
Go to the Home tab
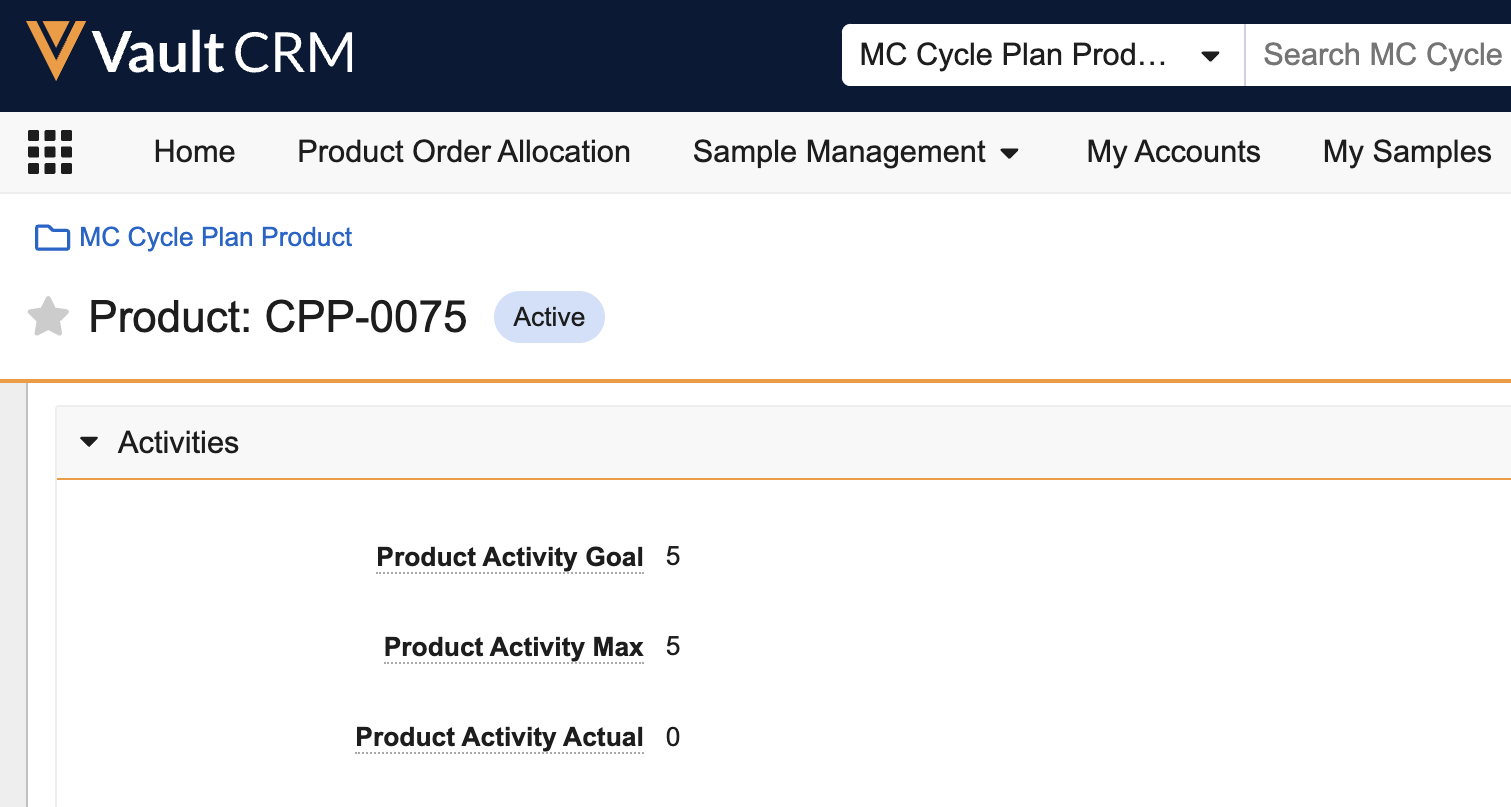pyautogui.click(x=194, y=152)
